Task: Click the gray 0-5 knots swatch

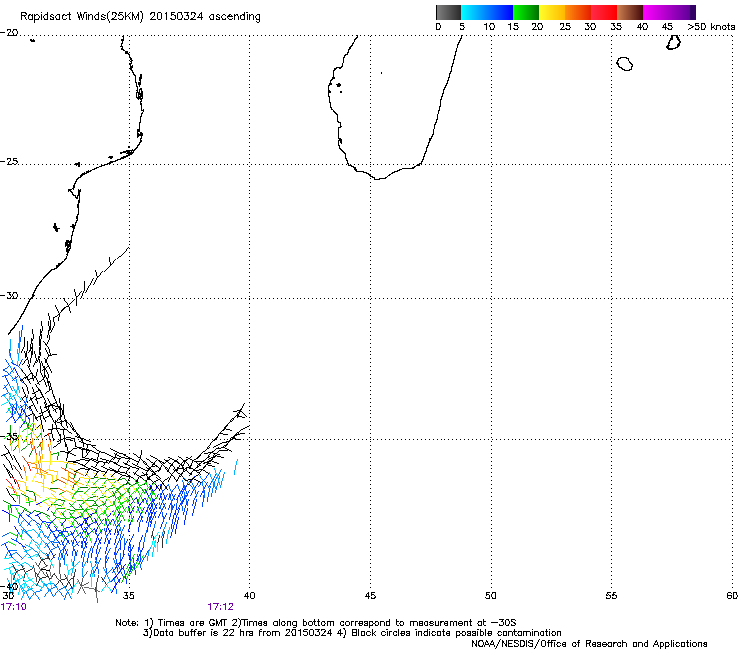Action: coord(448,12)
